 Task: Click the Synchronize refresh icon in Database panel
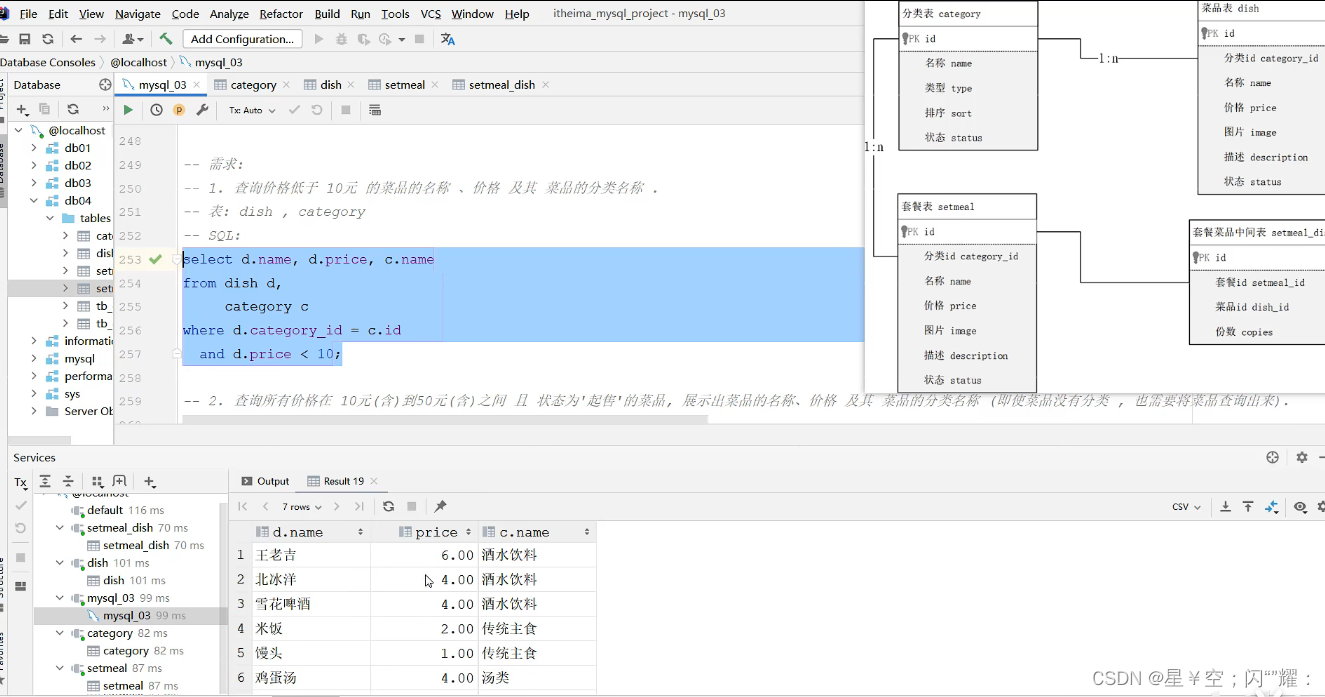click(72, 110)
